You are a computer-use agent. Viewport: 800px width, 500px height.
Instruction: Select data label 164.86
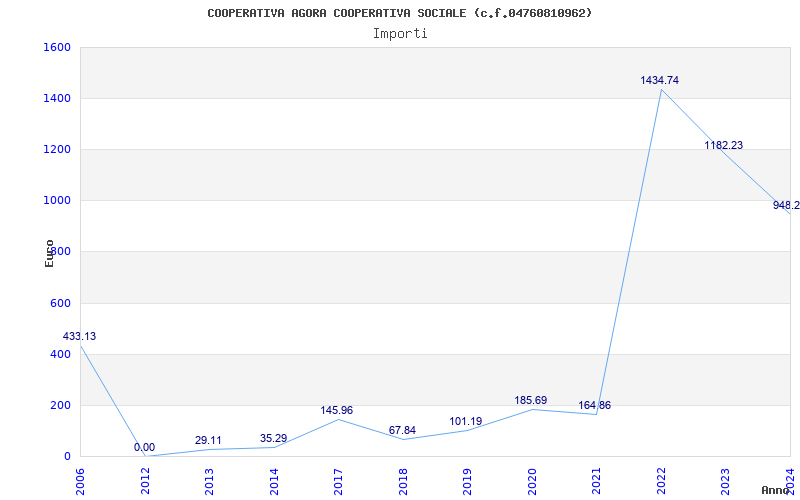point(594,406)
